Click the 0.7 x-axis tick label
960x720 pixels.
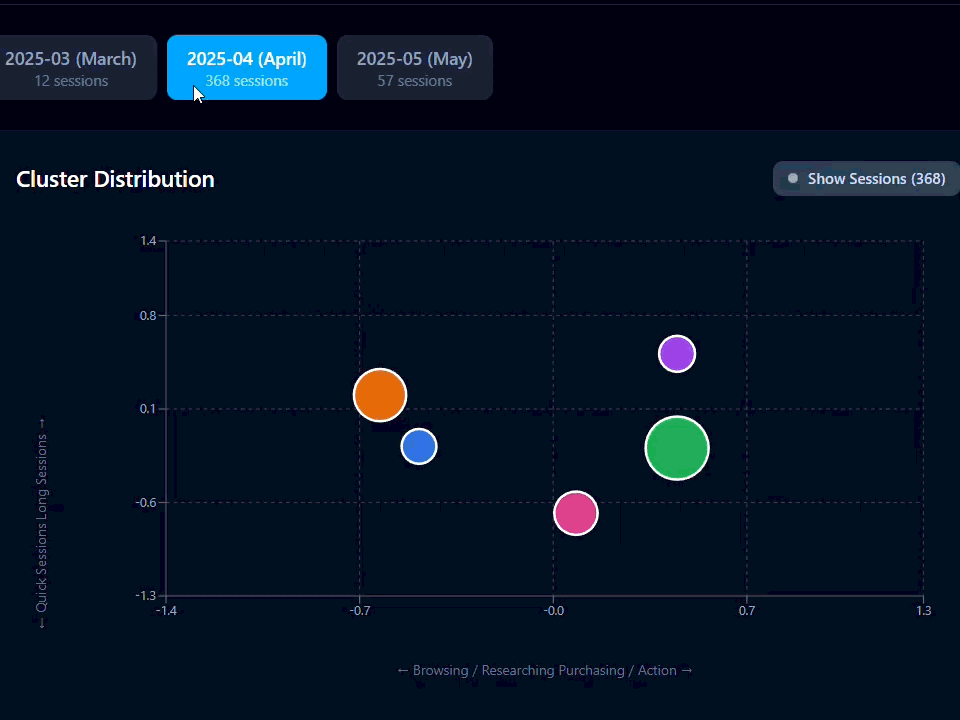[x=747, y=611]
